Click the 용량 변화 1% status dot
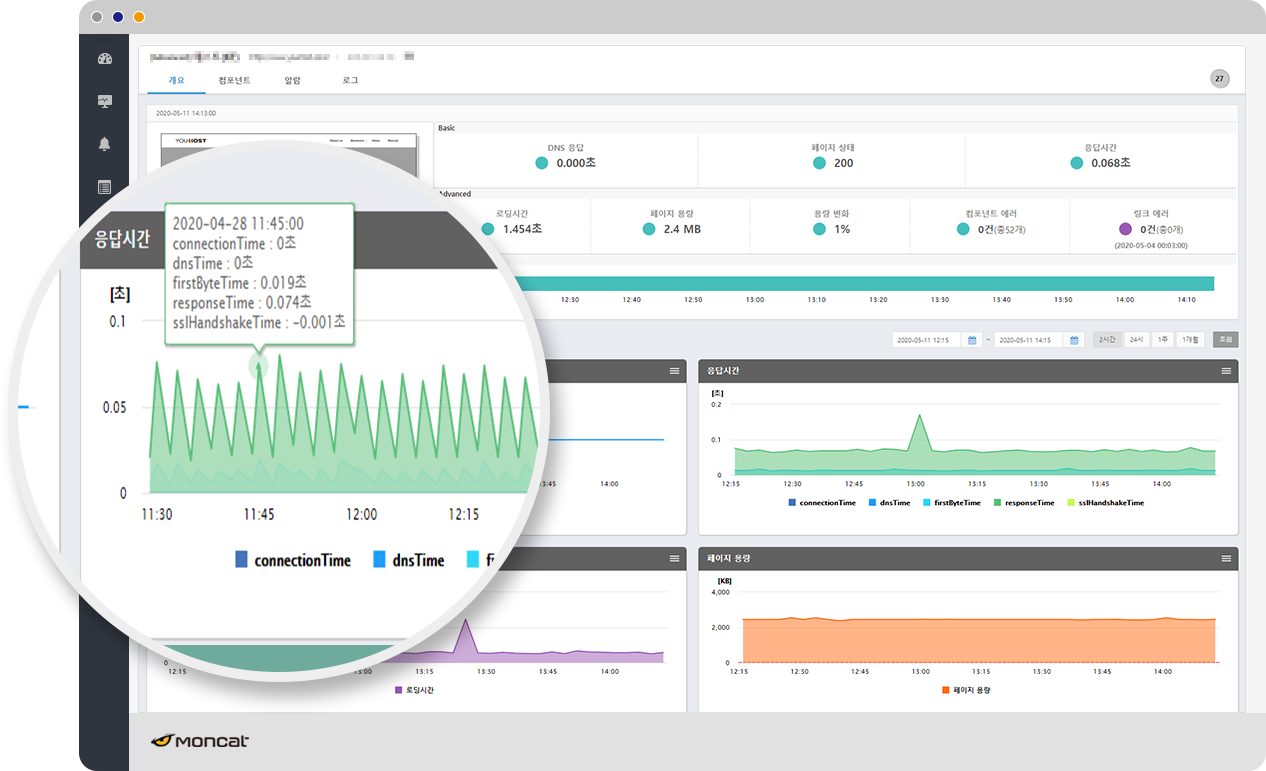The width and height of the screenshot is (1266, 771). point(819,229)
